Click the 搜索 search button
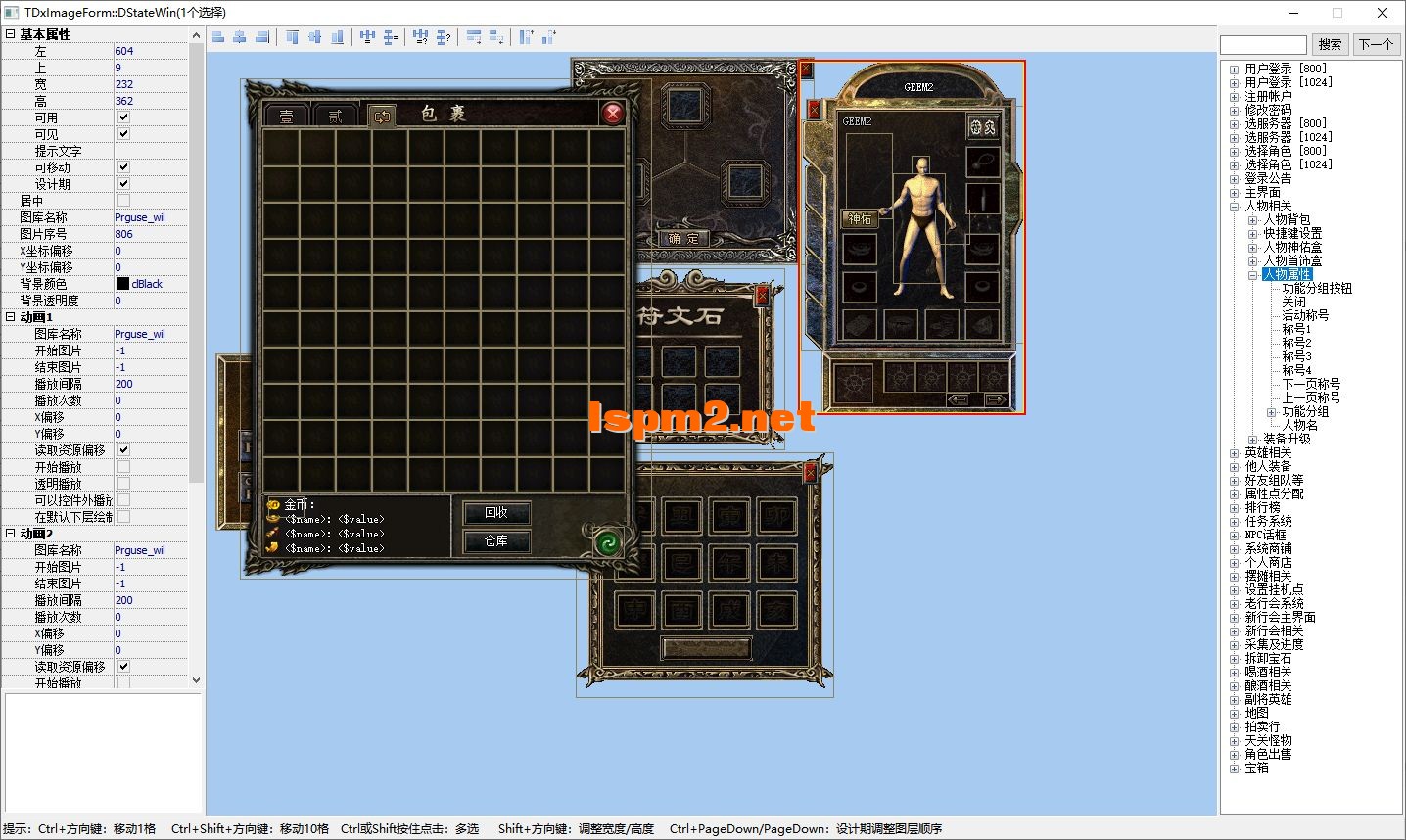This screenshot has width=1406, height=840. click(1330, 44)
